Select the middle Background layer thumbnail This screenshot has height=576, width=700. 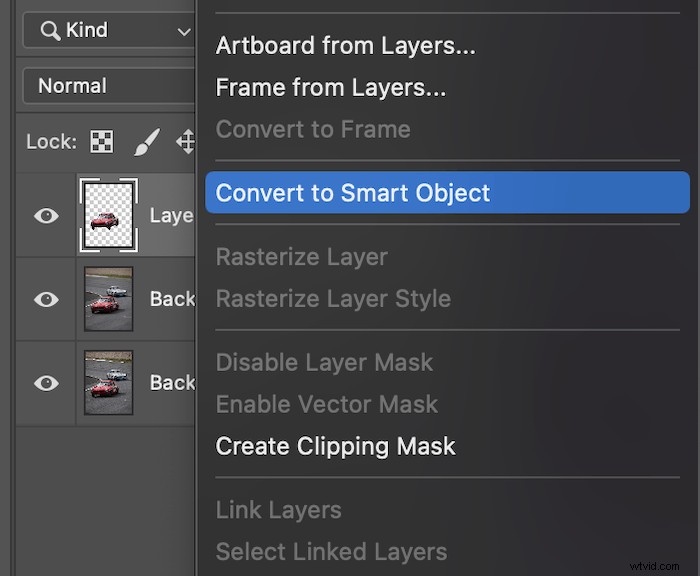pyautogui.click(x=108, y=299)
